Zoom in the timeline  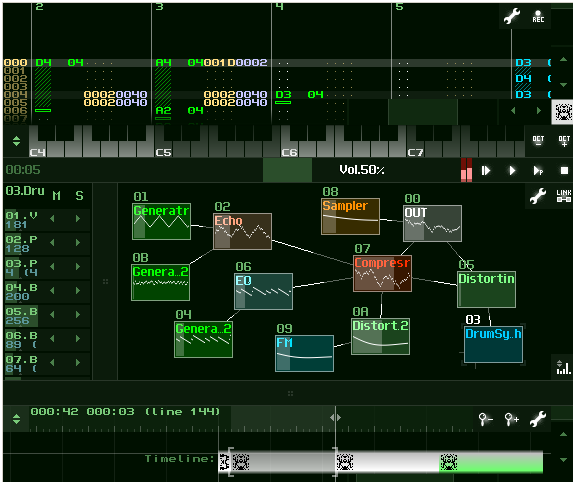coord(512,418)
